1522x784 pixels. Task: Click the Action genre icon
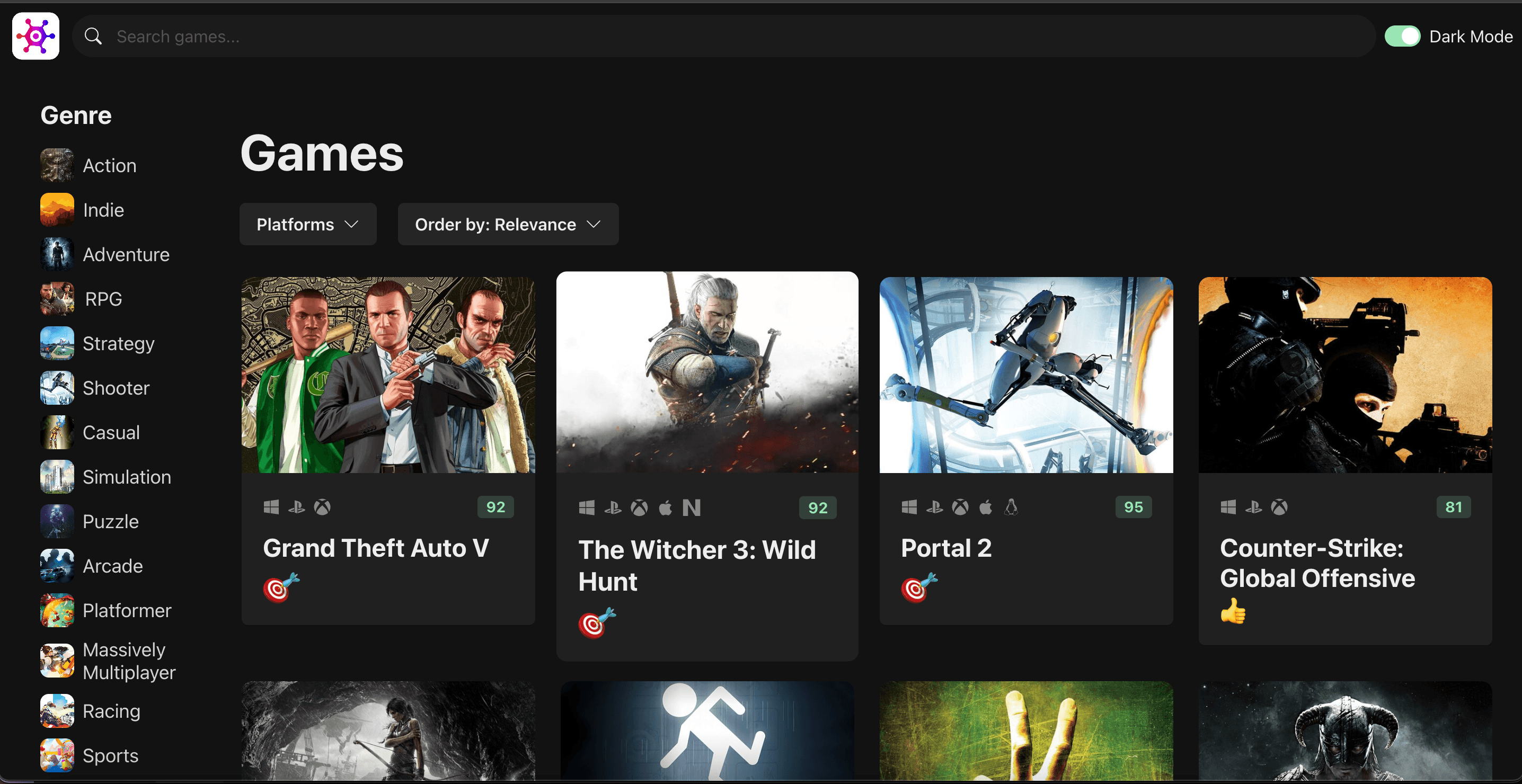click(57, 165)
